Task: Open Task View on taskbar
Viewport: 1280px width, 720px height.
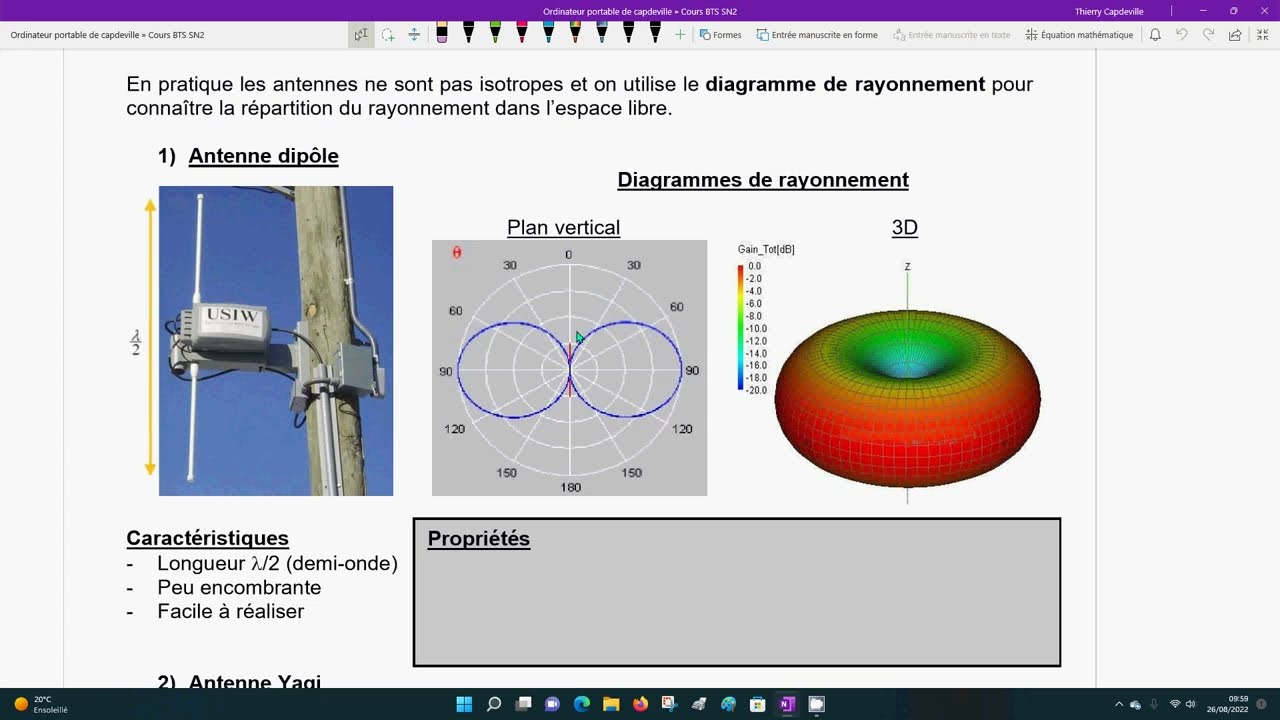Action: click(x=523, y=704)
